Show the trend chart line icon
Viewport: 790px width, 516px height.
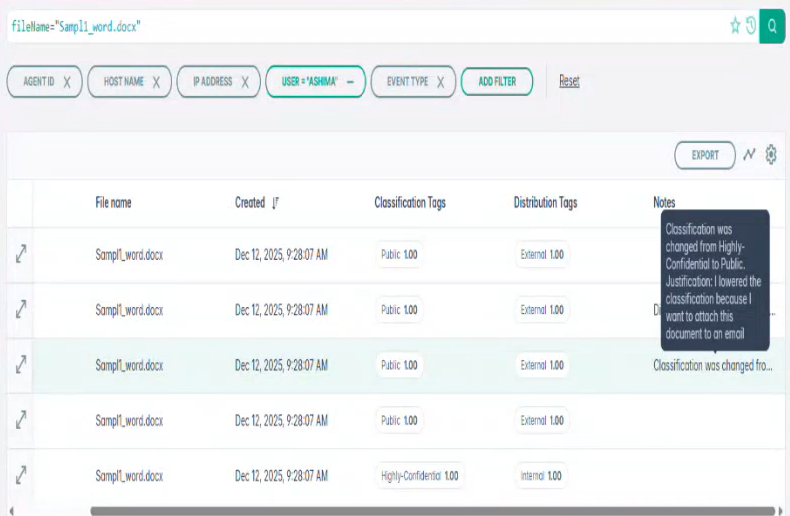click(x=749, y=155)
